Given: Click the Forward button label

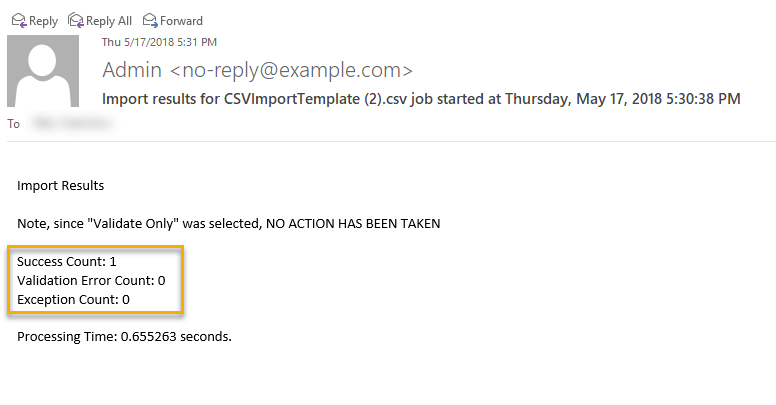Looking at the screenshot, I should click(181, 21).
